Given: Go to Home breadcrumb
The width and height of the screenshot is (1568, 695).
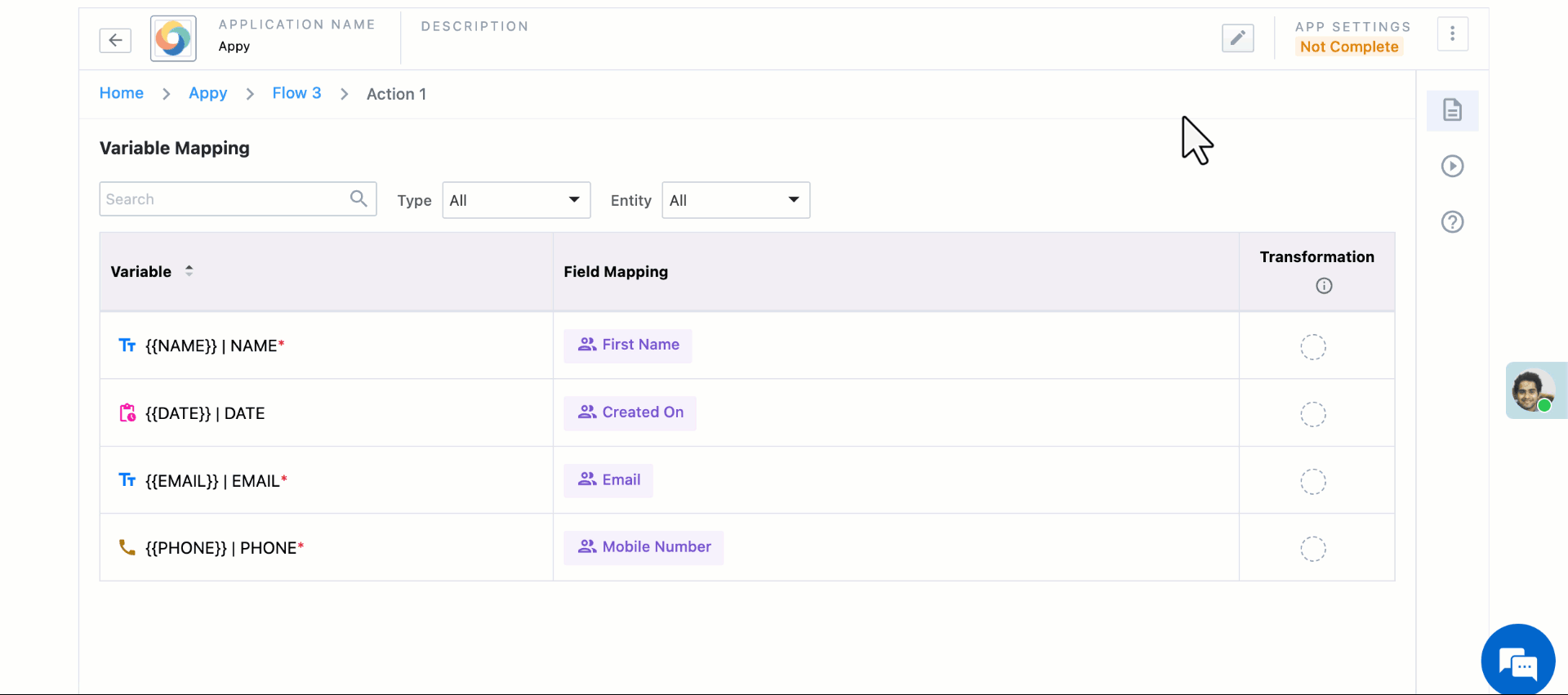Looking at the screenshot, I should coord(122,93).
